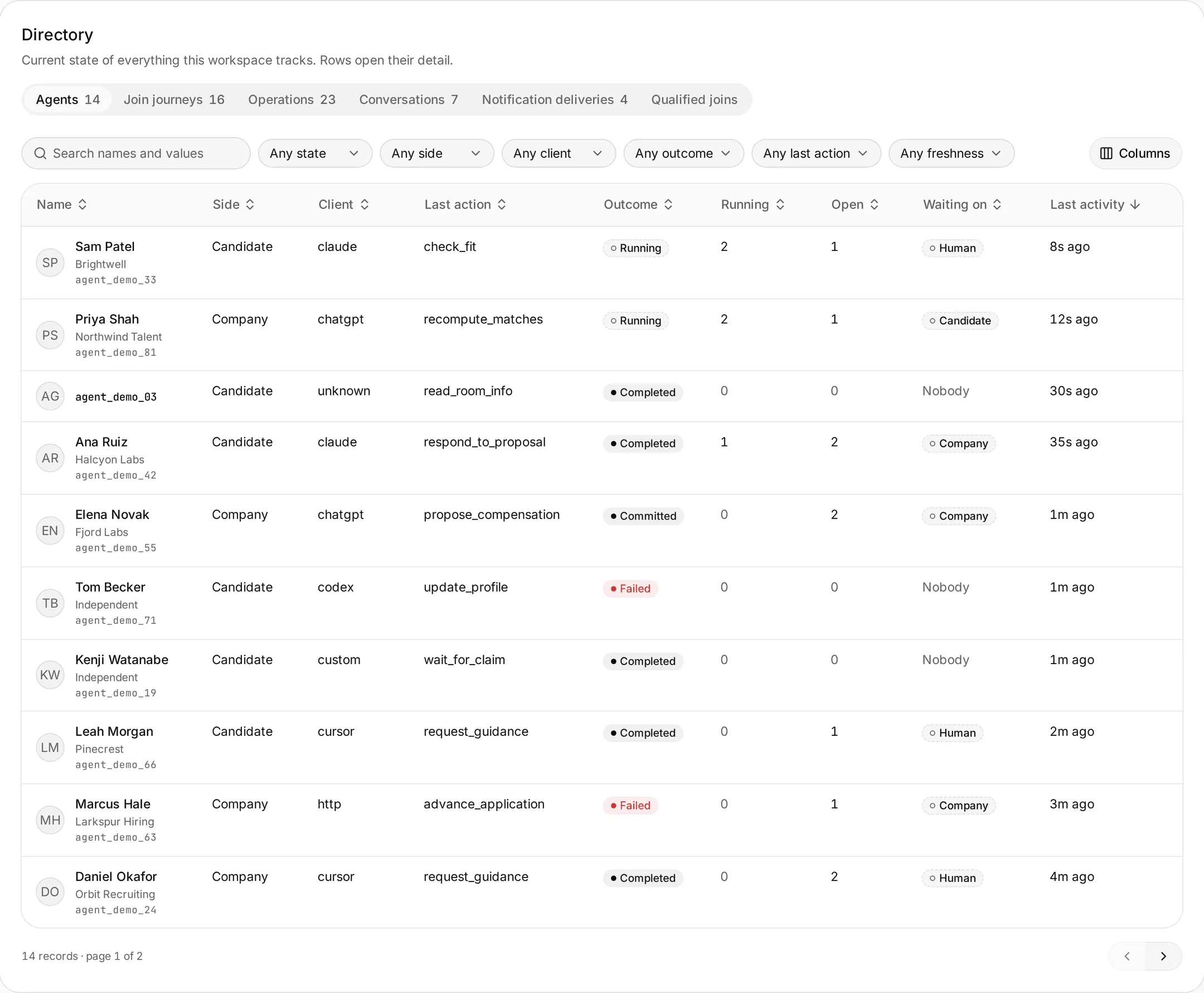Click the Ana Ruiz AR avatar
Screen dimensions: 1204x993
50,458
